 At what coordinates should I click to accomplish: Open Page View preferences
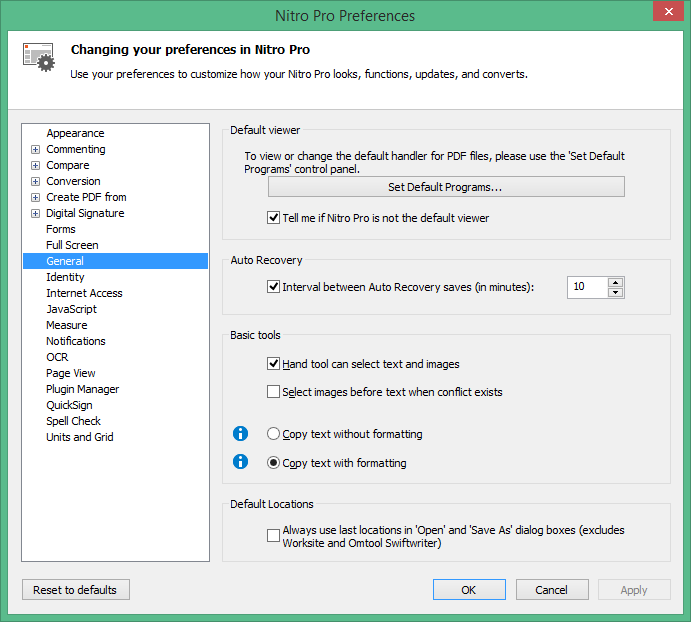(71, 373)
